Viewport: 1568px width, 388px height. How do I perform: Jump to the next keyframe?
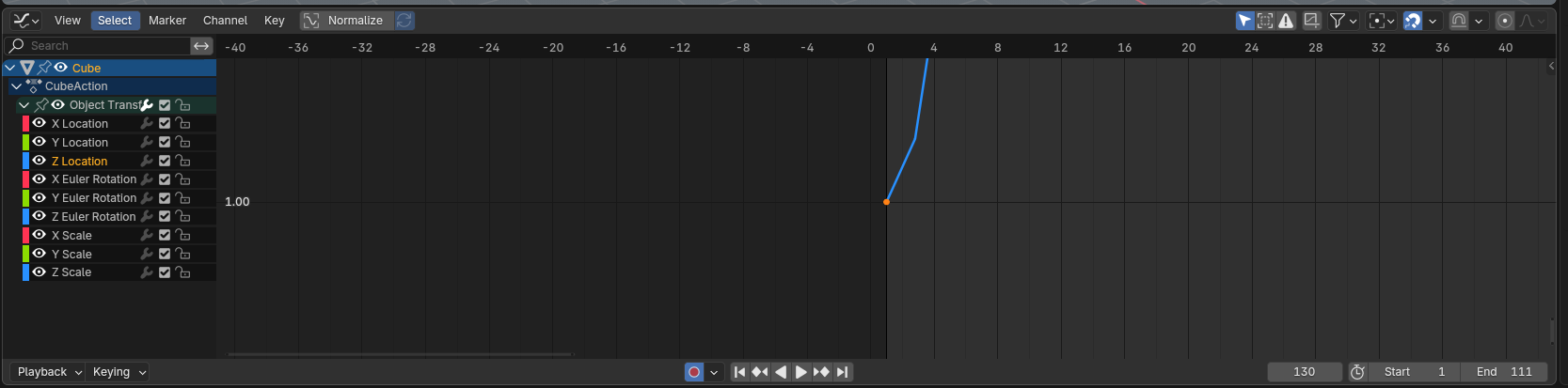821,372
